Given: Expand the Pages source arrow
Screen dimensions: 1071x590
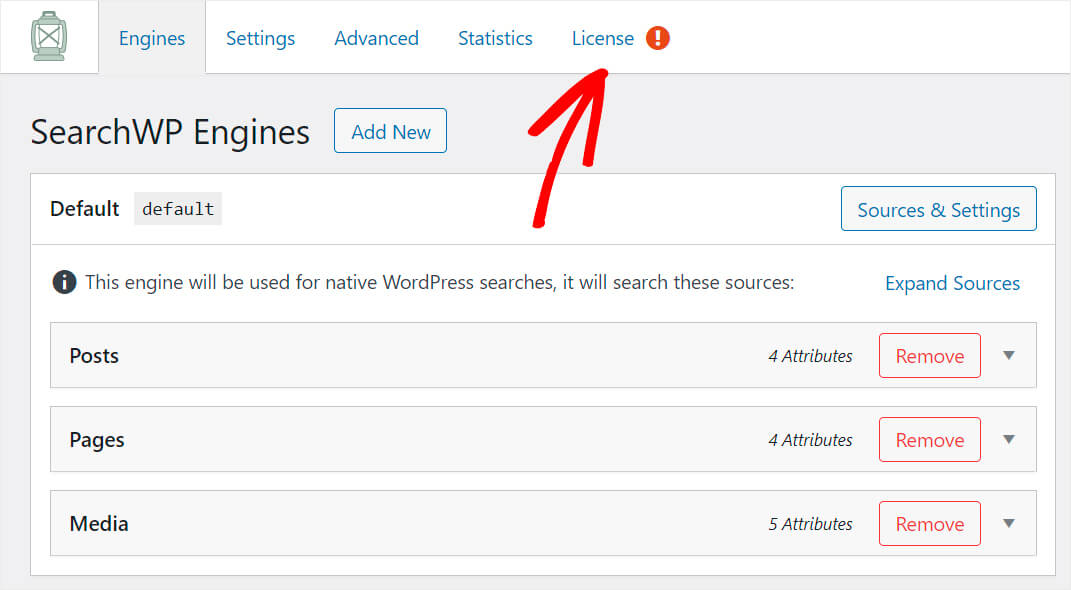Looking at the screenshot, I should 1009,439.
